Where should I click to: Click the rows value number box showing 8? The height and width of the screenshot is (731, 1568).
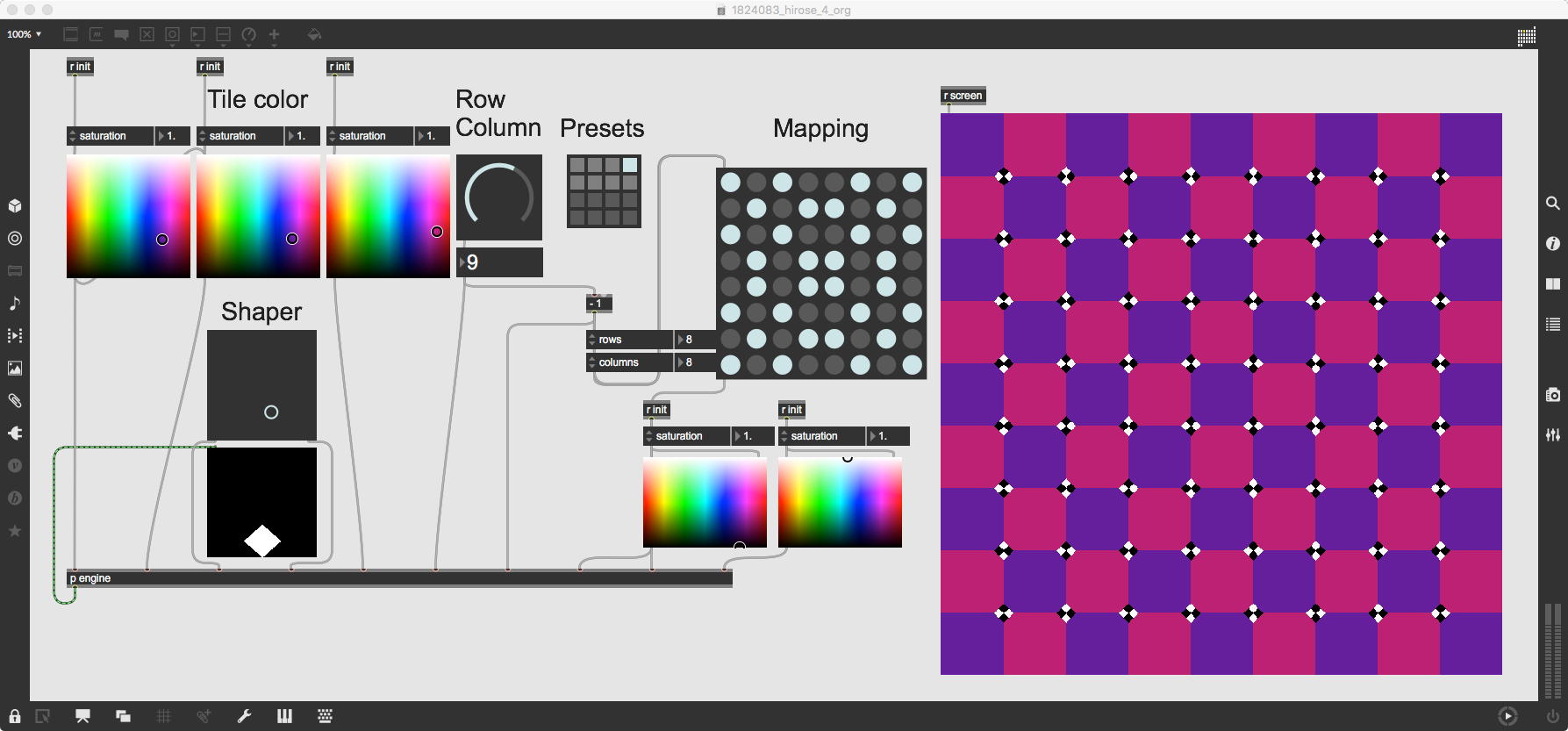click(695, 340)
